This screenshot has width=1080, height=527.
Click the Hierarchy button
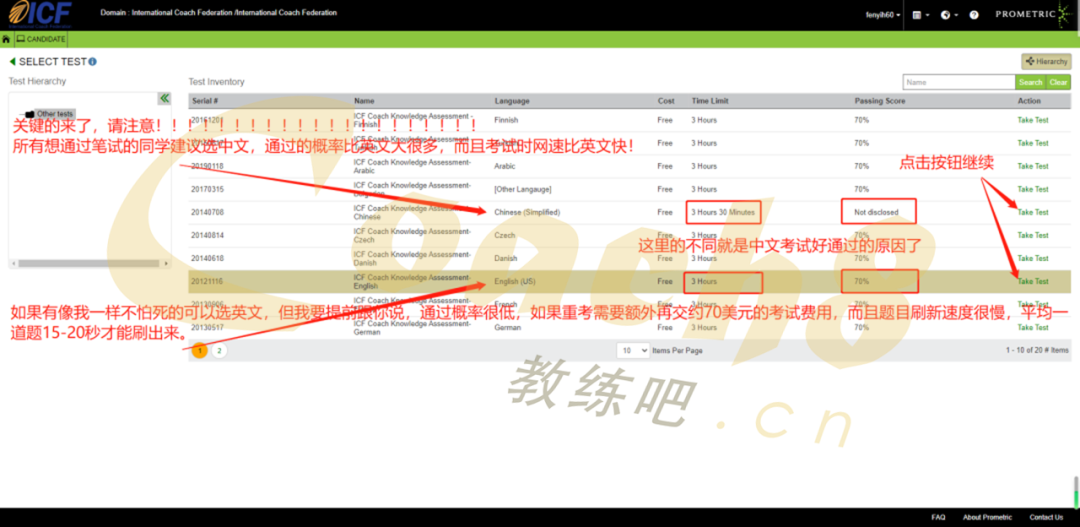[x=1046, y=62]
